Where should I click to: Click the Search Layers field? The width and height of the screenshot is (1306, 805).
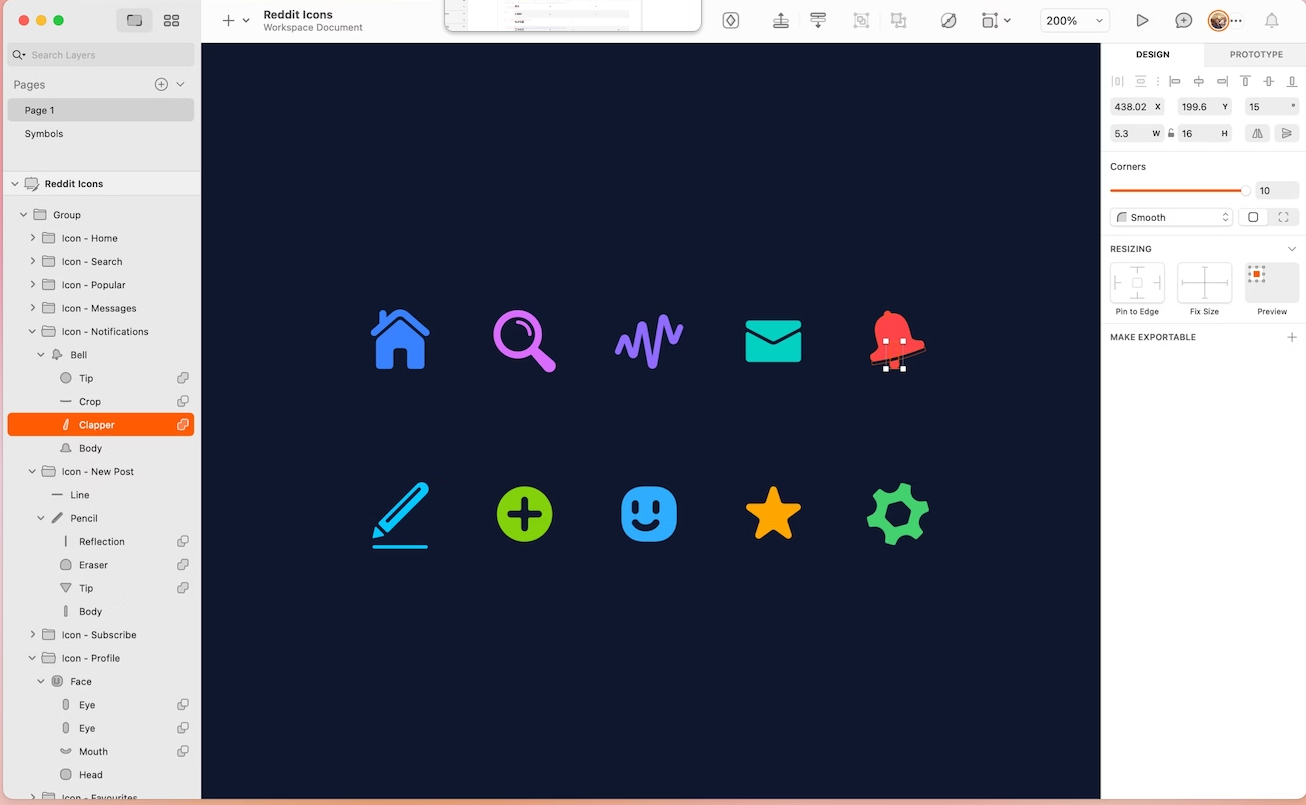(x=101, y=55)
